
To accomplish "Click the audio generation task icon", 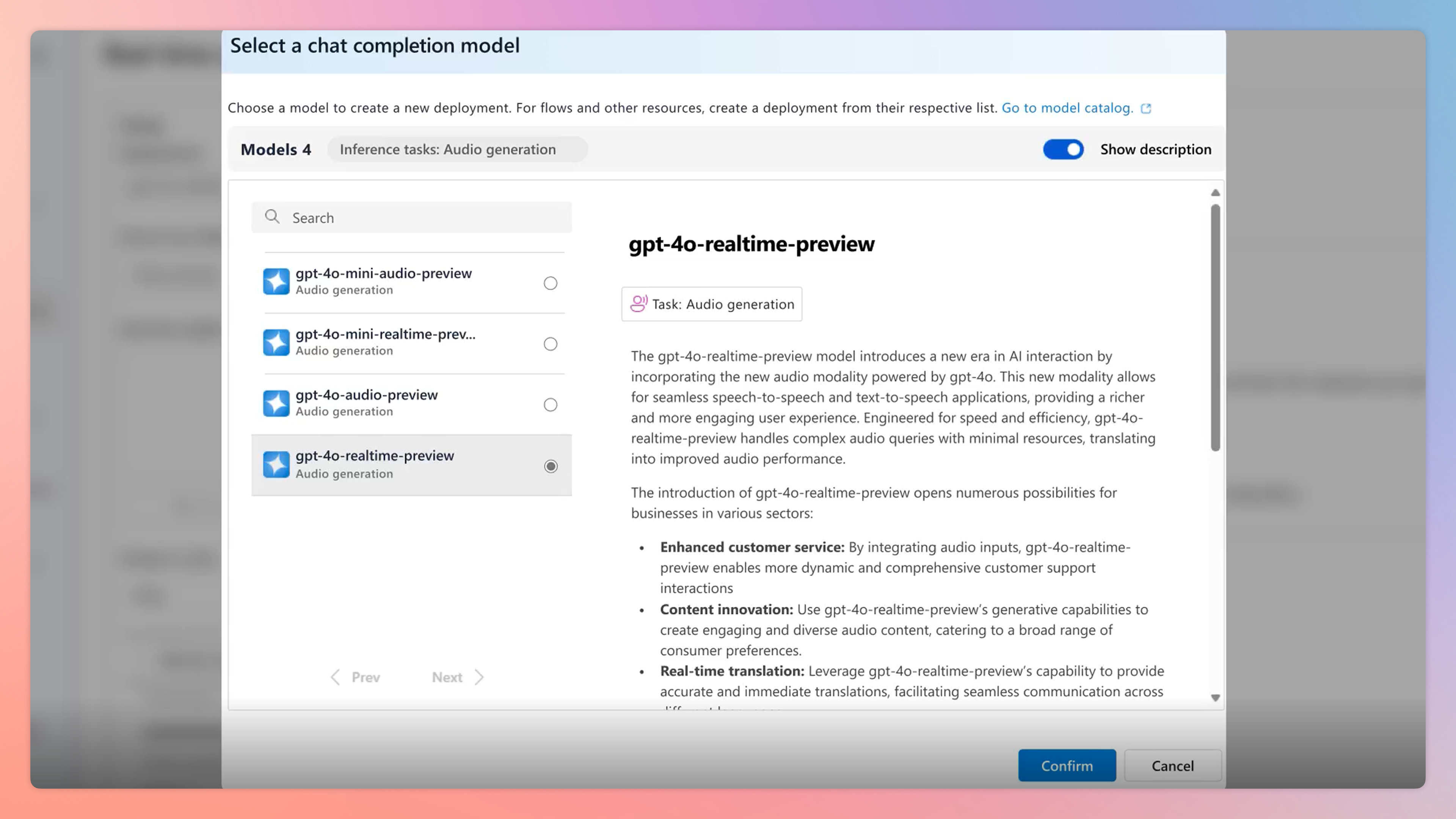I will [639, 304].
